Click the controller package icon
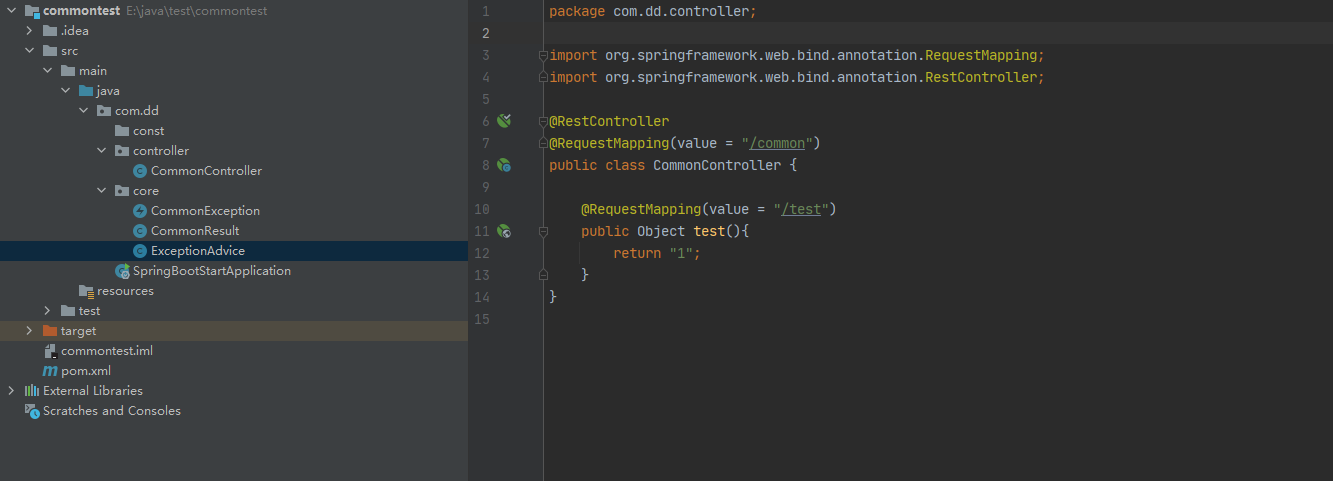 [122, 151]
